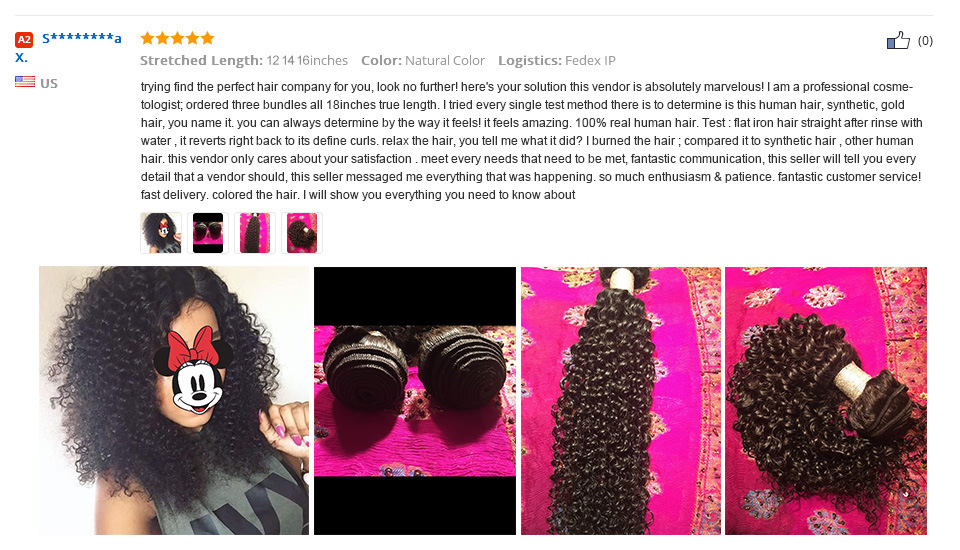The height and width of the screenshot is (550, 960).
Task: Click the helpful vote count (0)
Action: pyautogui.click(x=925, y=41)
